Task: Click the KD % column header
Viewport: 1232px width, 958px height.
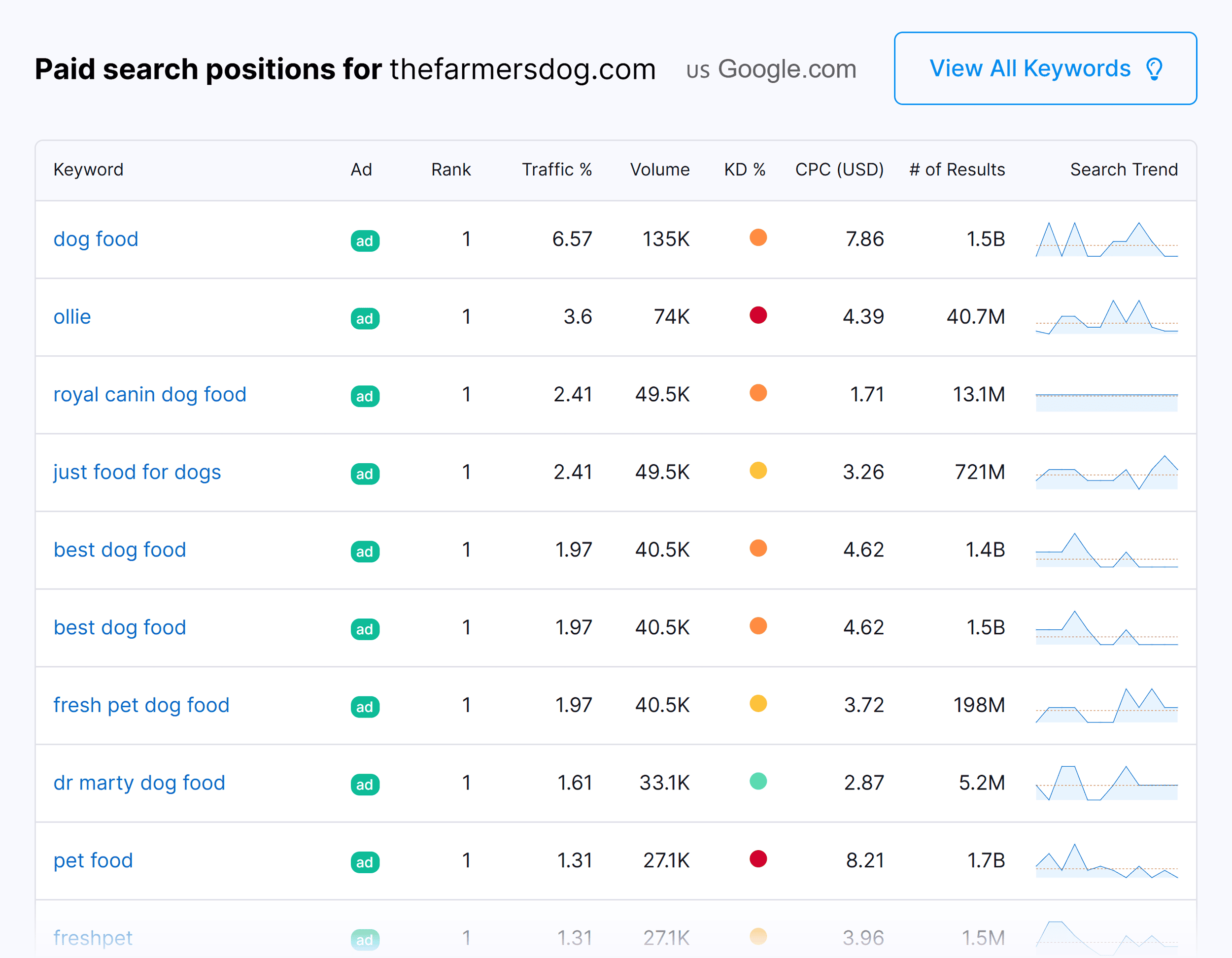Action: click(x=745, y=170)
